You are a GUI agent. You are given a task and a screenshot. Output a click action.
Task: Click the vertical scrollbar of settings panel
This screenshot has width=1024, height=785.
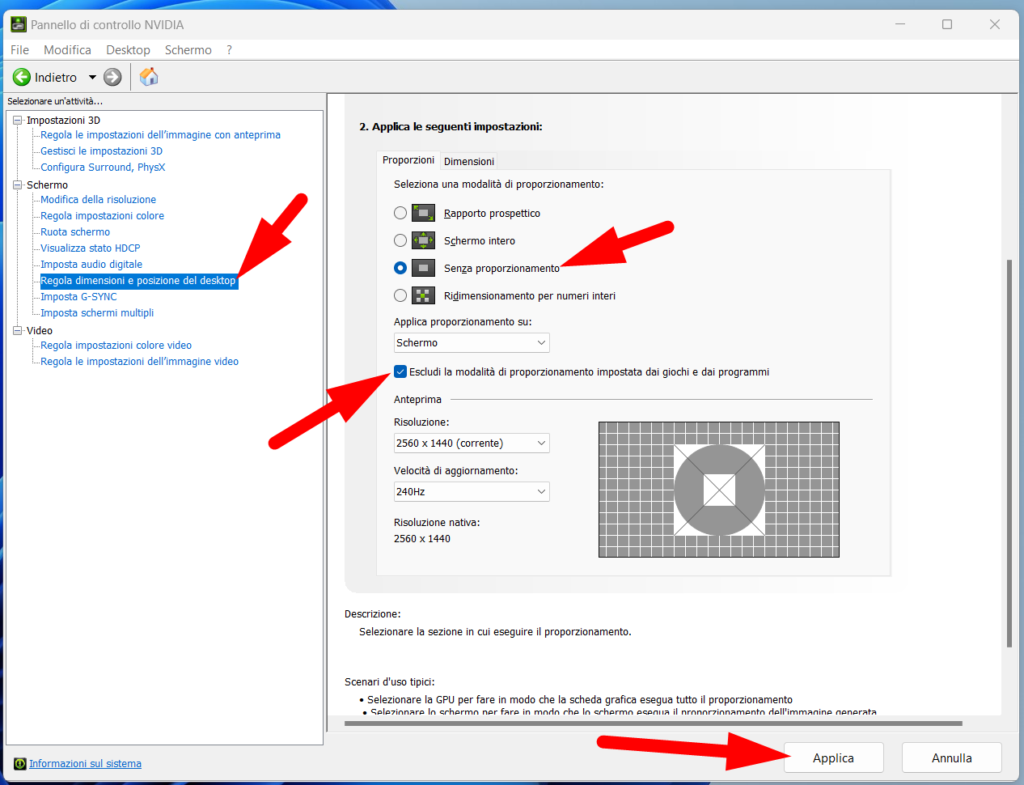[1009, 451]
